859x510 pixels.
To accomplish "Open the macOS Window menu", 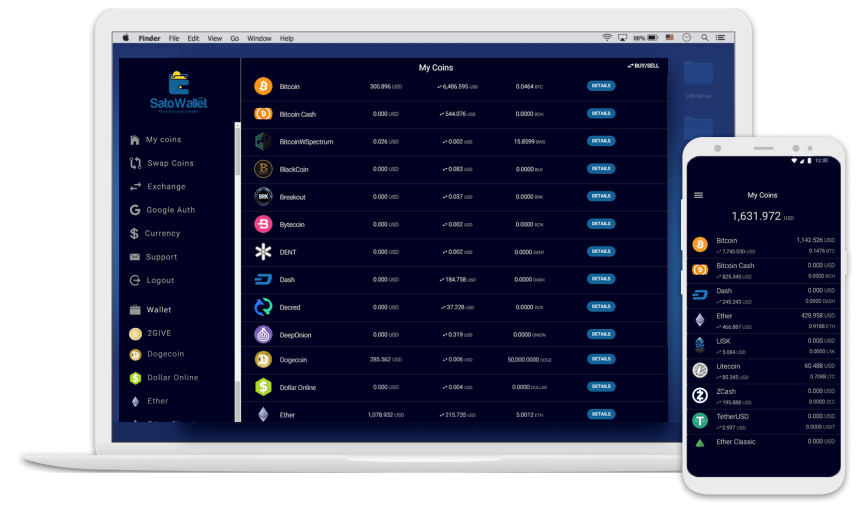I will [259, 38].
